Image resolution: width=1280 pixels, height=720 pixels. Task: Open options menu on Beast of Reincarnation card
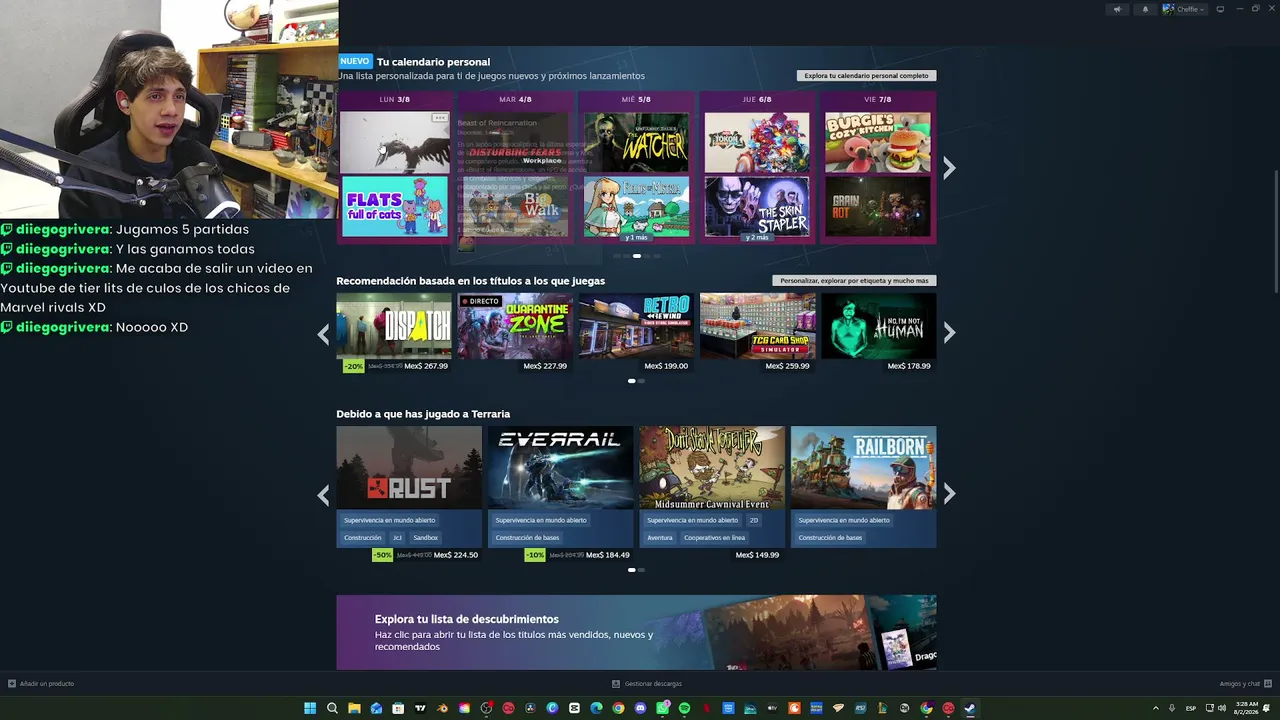(439, 118)
